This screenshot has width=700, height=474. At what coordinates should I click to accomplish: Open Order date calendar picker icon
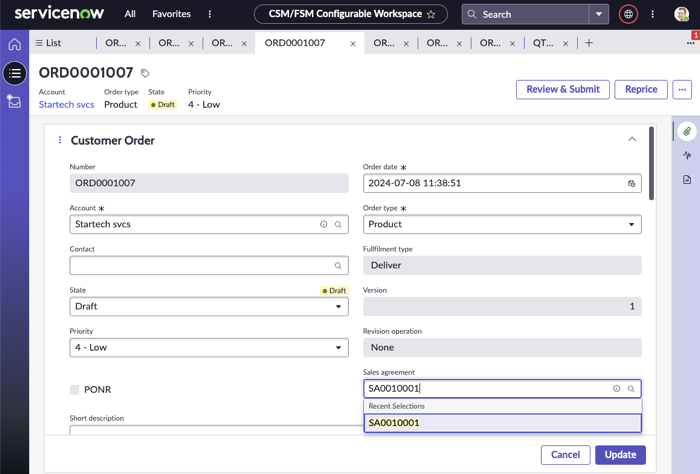[x=631, y=183]
